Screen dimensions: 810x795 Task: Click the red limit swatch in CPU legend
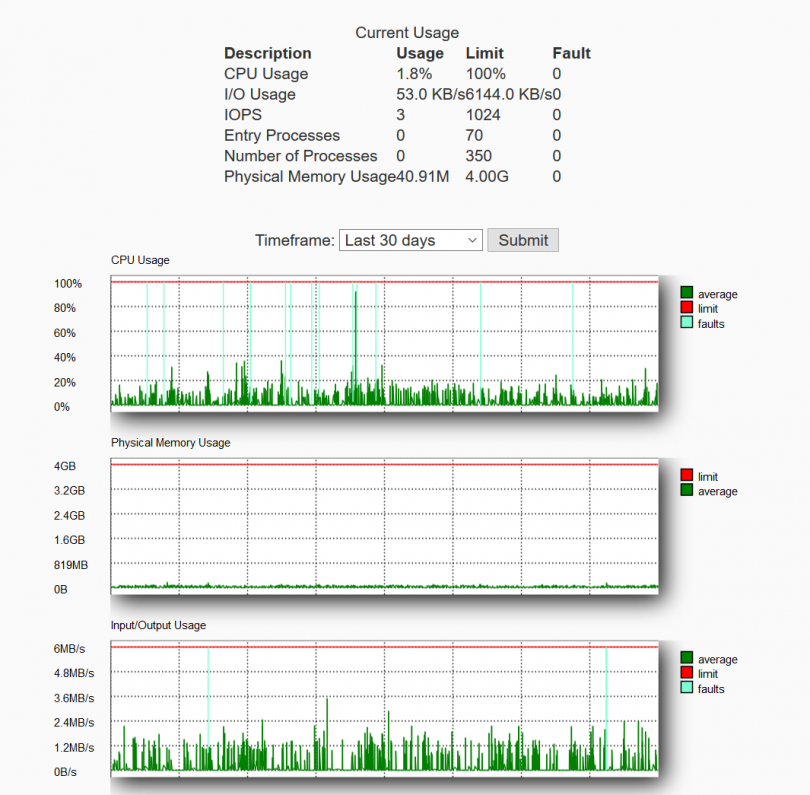686,309
